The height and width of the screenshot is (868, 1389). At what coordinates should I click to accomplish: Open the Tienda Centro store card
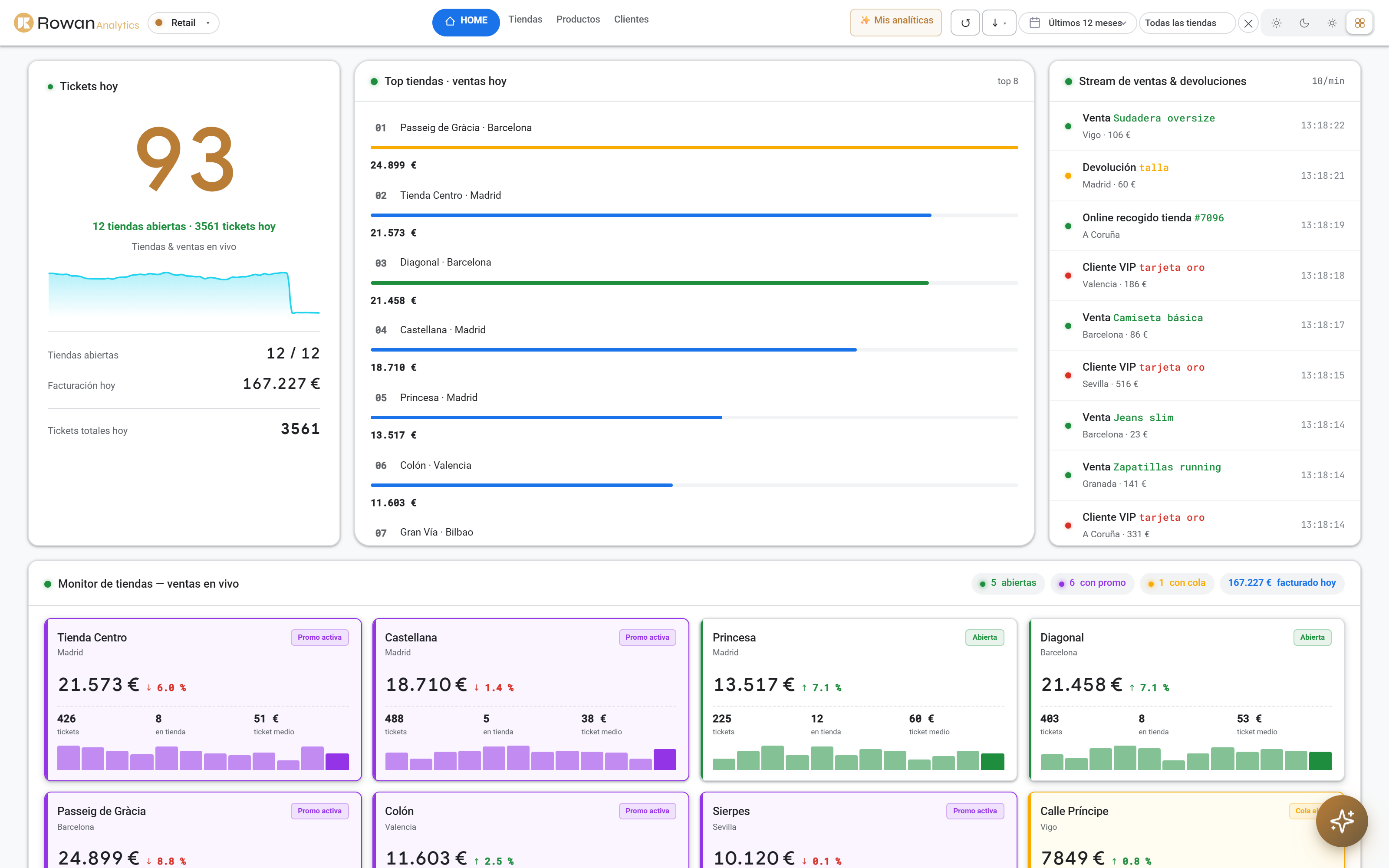[203, 699]
